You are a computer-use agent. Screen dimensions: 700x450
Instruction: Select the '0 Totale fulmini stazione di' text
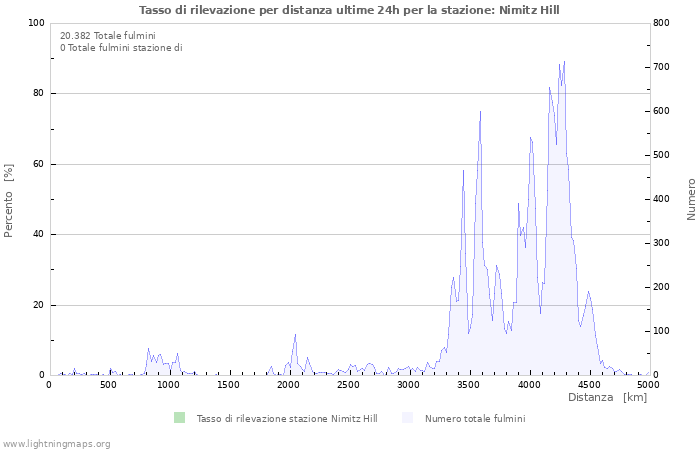(x=121, y=48)
